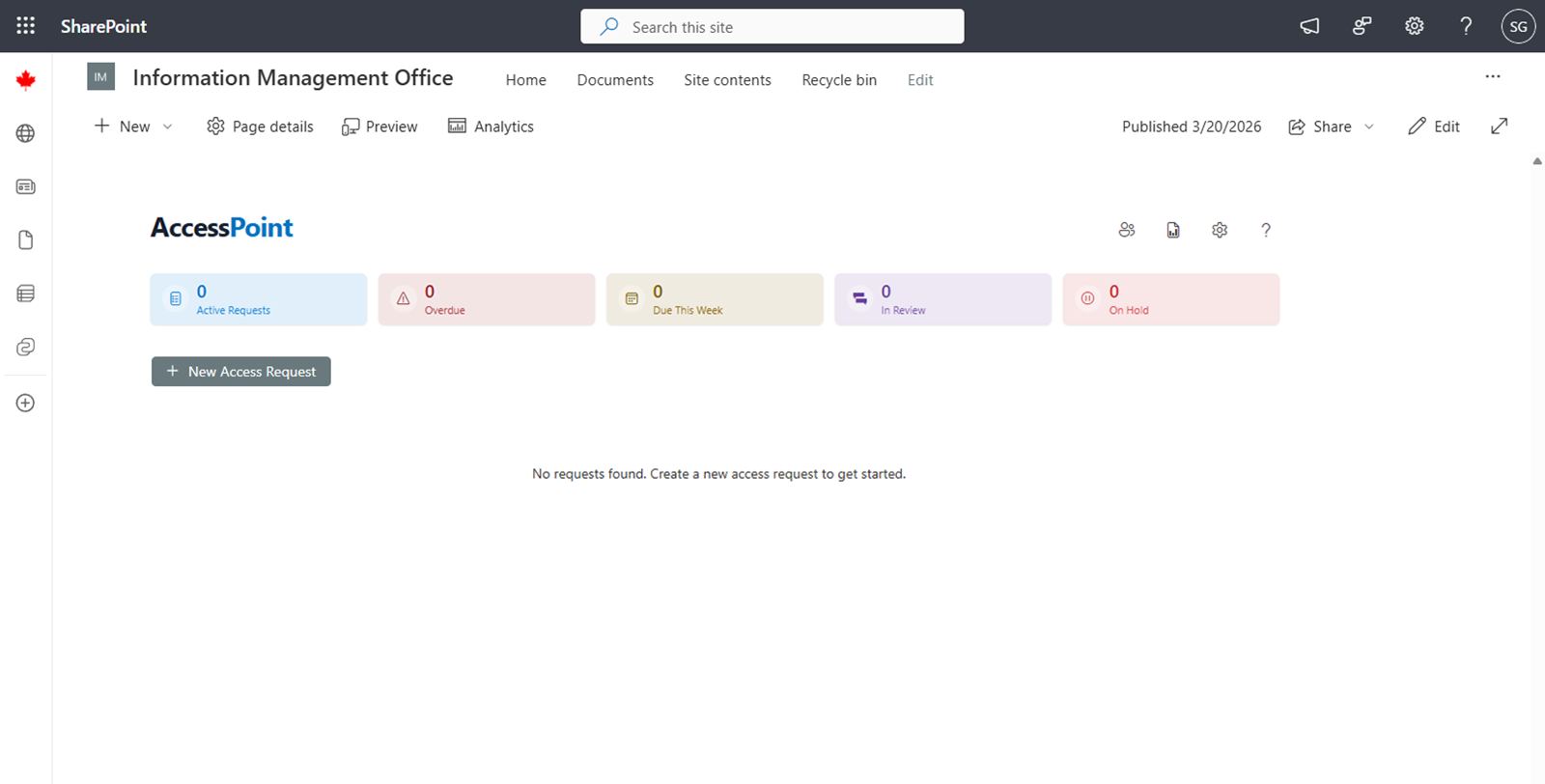Open AccessPoint users management icon

pos(1127,230)
